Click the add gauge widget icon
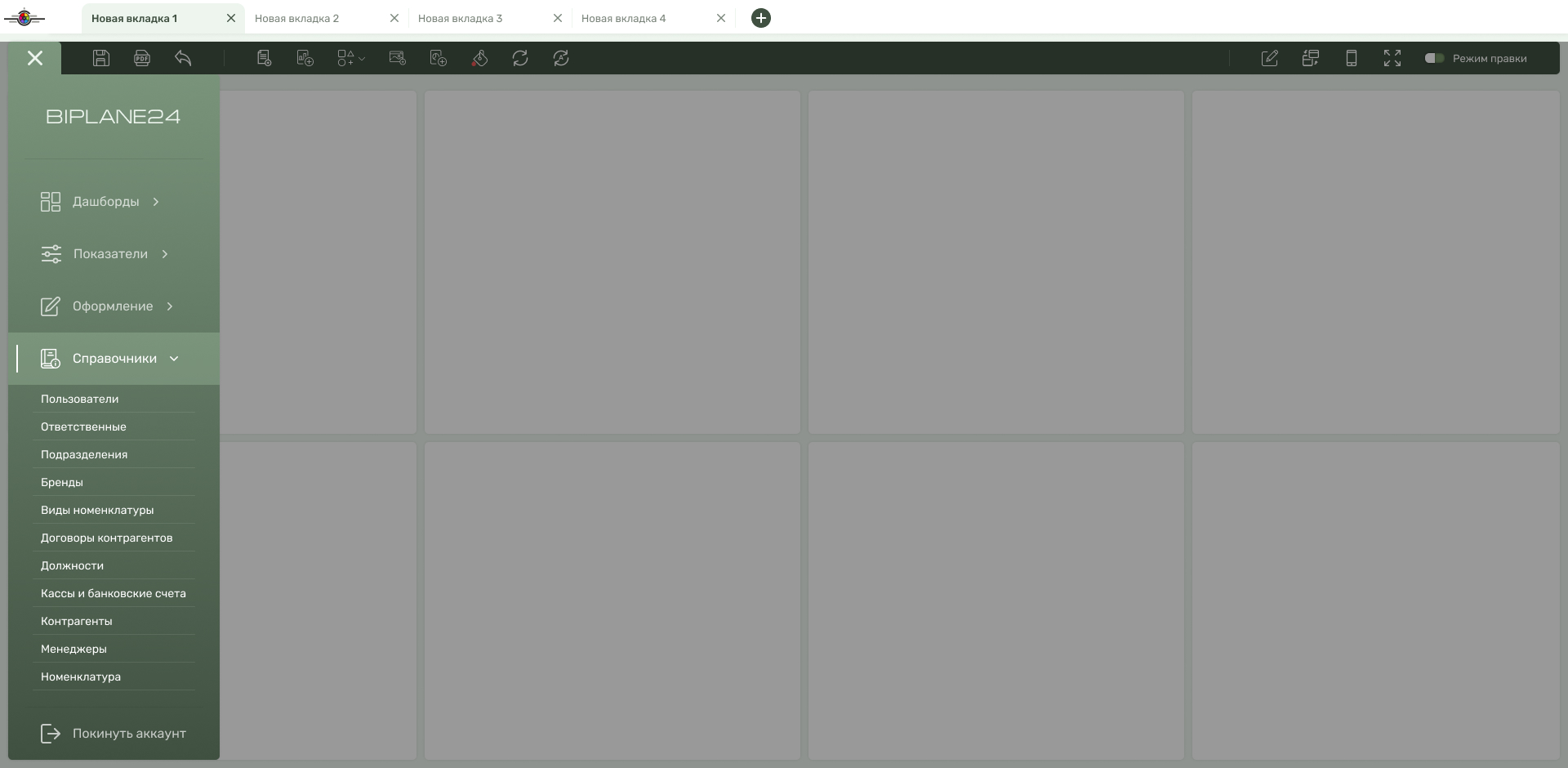Viewport: 1568px width, 768px height. pos(439,58)
